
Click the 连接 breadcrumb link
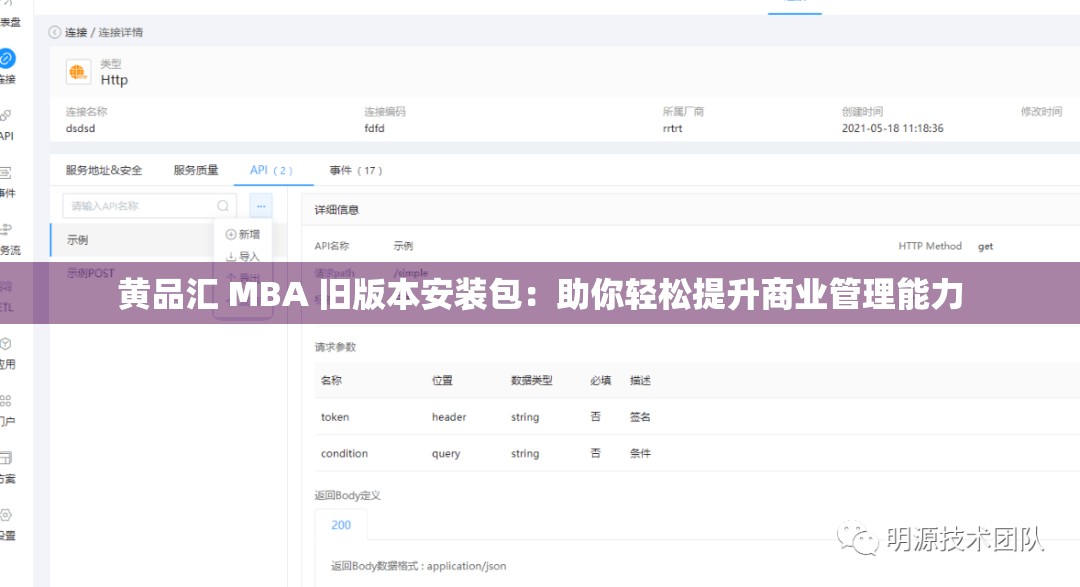(x=76, y=32)
